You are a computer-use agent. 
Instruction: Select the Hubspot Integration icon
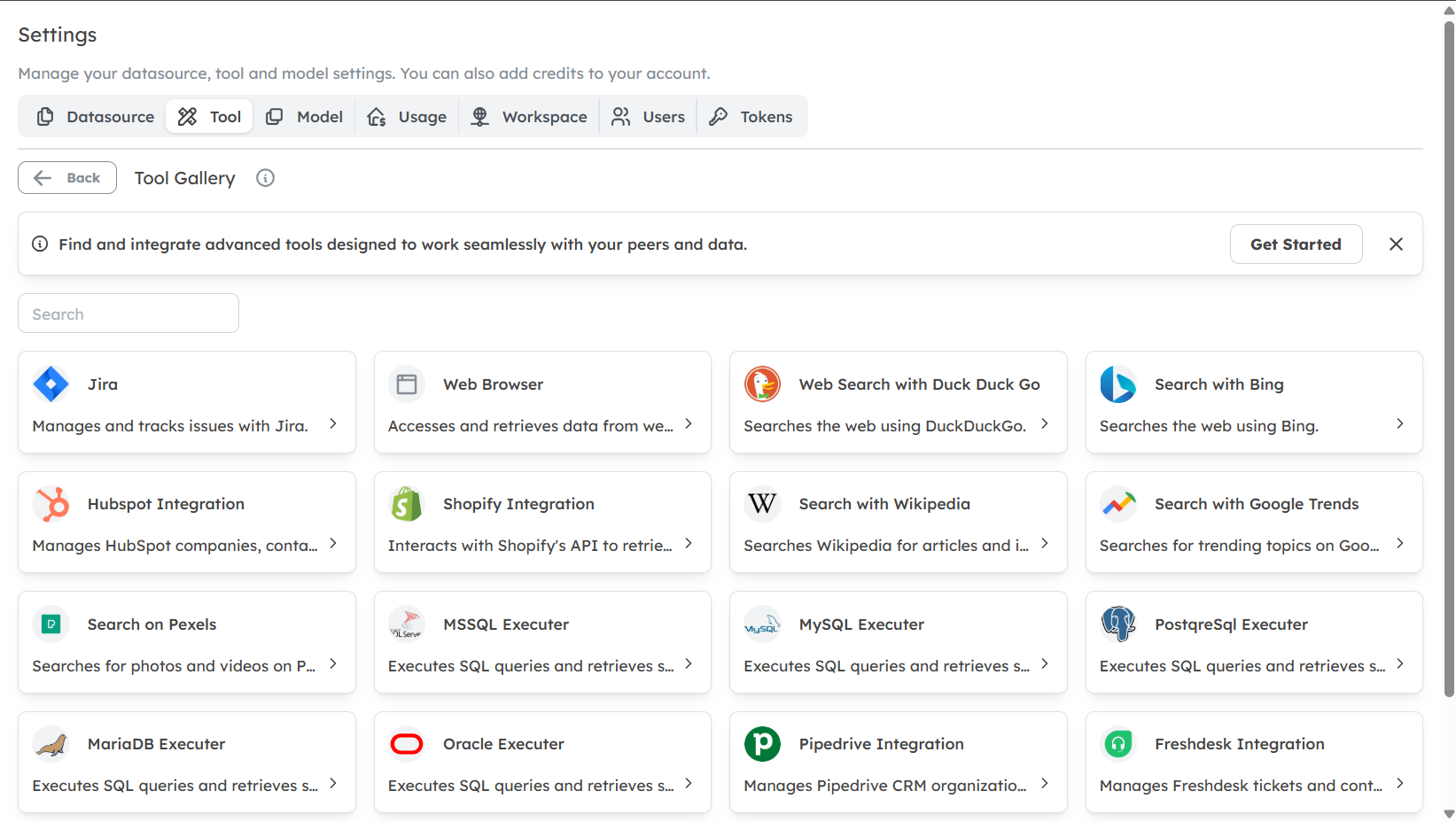pos(51,503)
